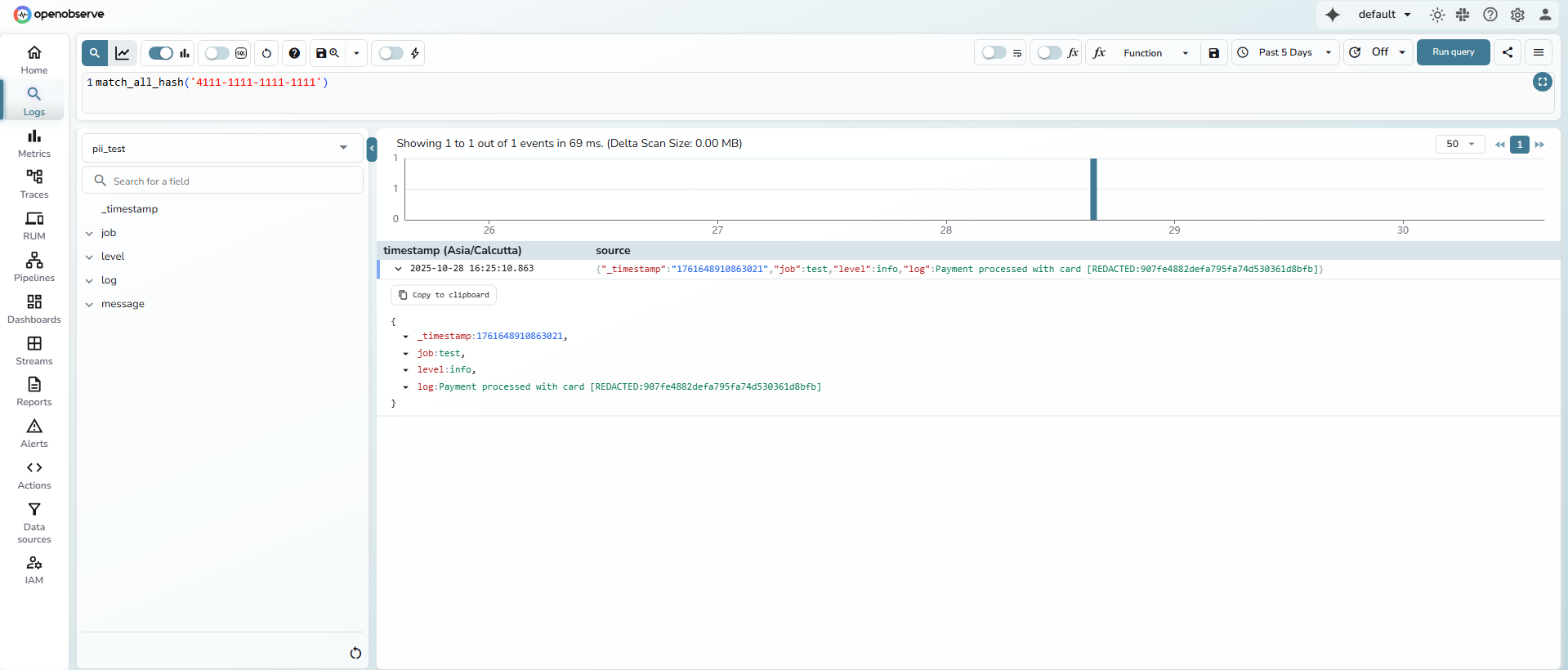Go to Pipelines in the sidebar
This screenshot has width=1568, height=670.
pos(34,266)
